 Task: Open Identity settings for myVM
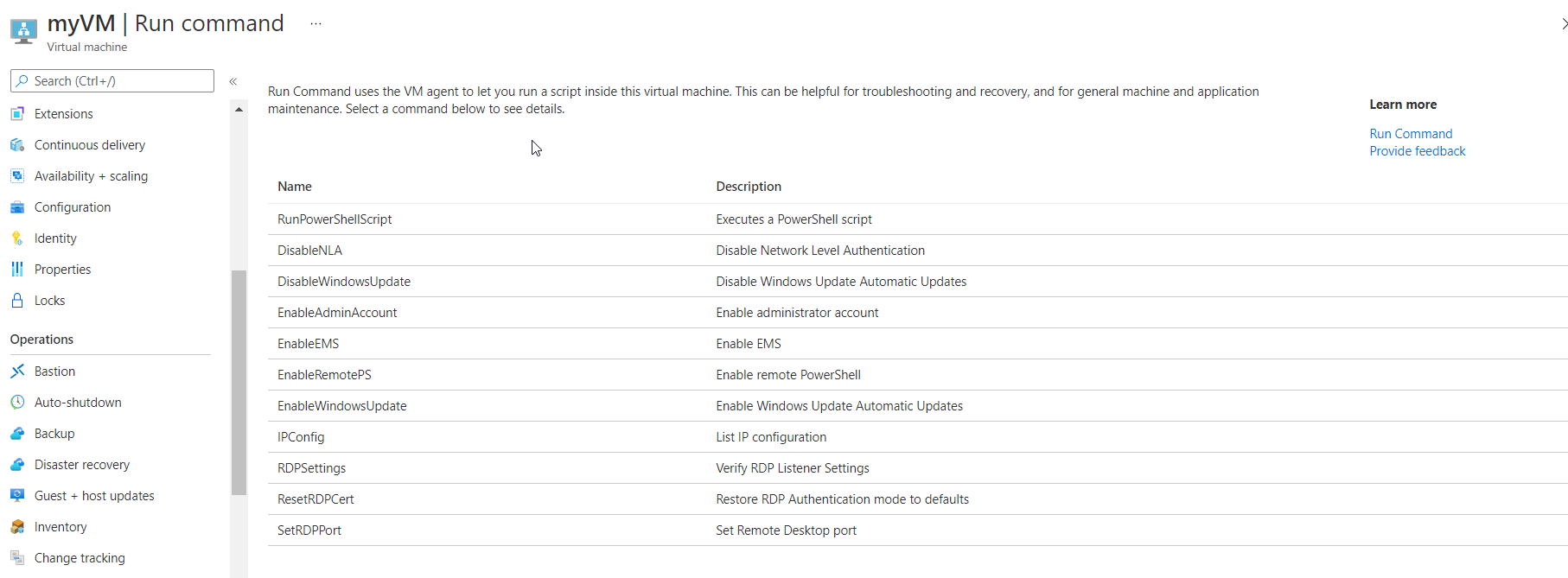[55, 238]
